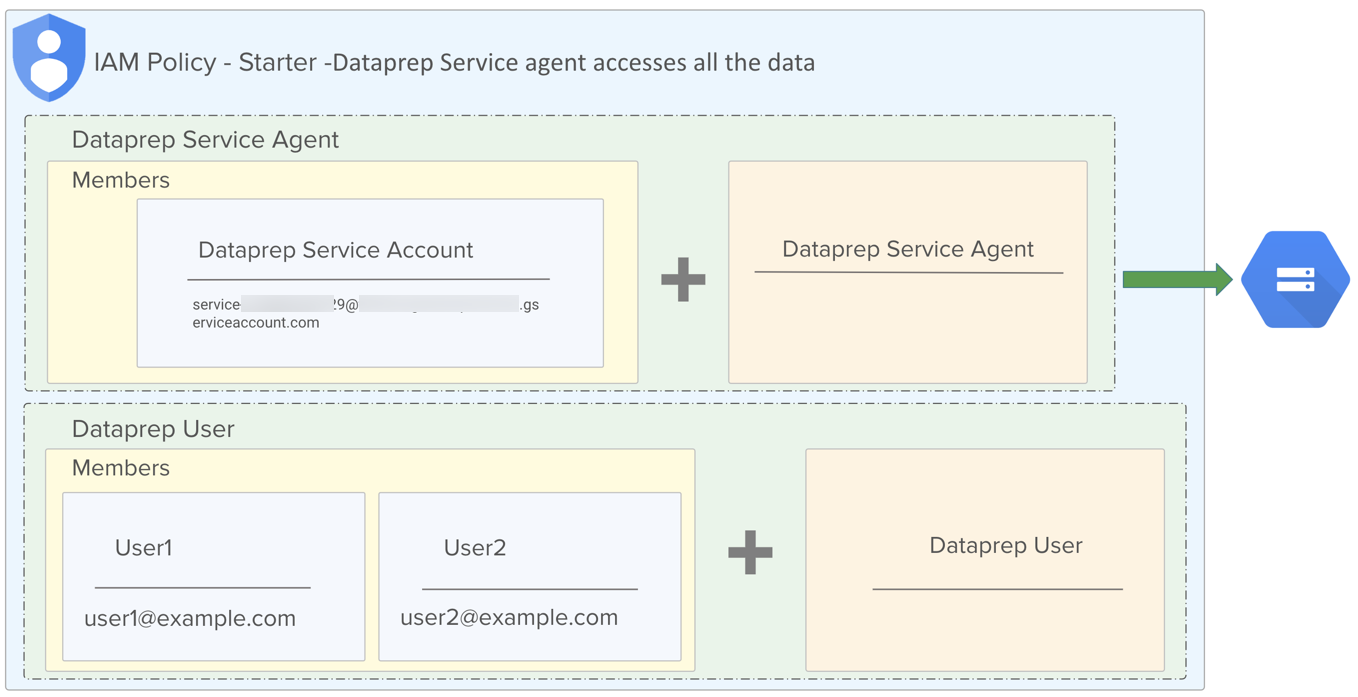Select the Members label above Dataprep Service Account
This screenshot has height=697, width=1358.
pos(121,181)
